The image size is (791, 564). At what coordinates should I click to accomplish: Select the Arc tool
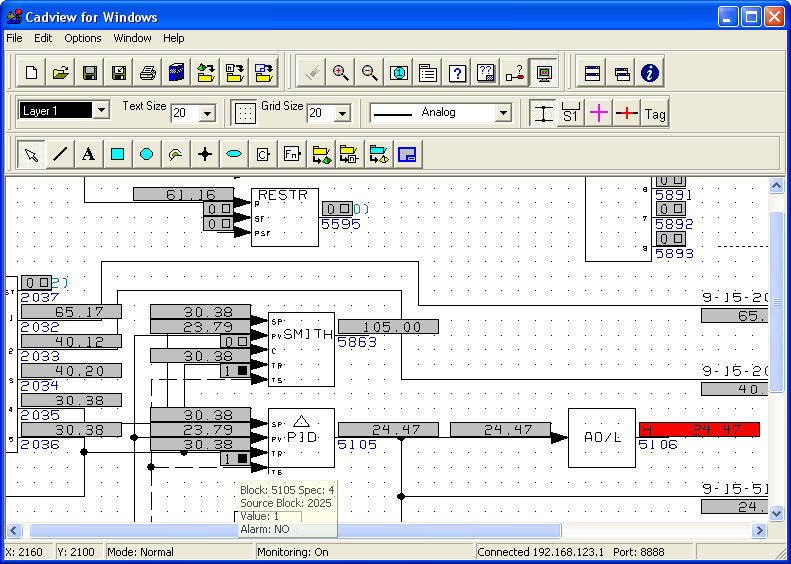tap(176, 154)
